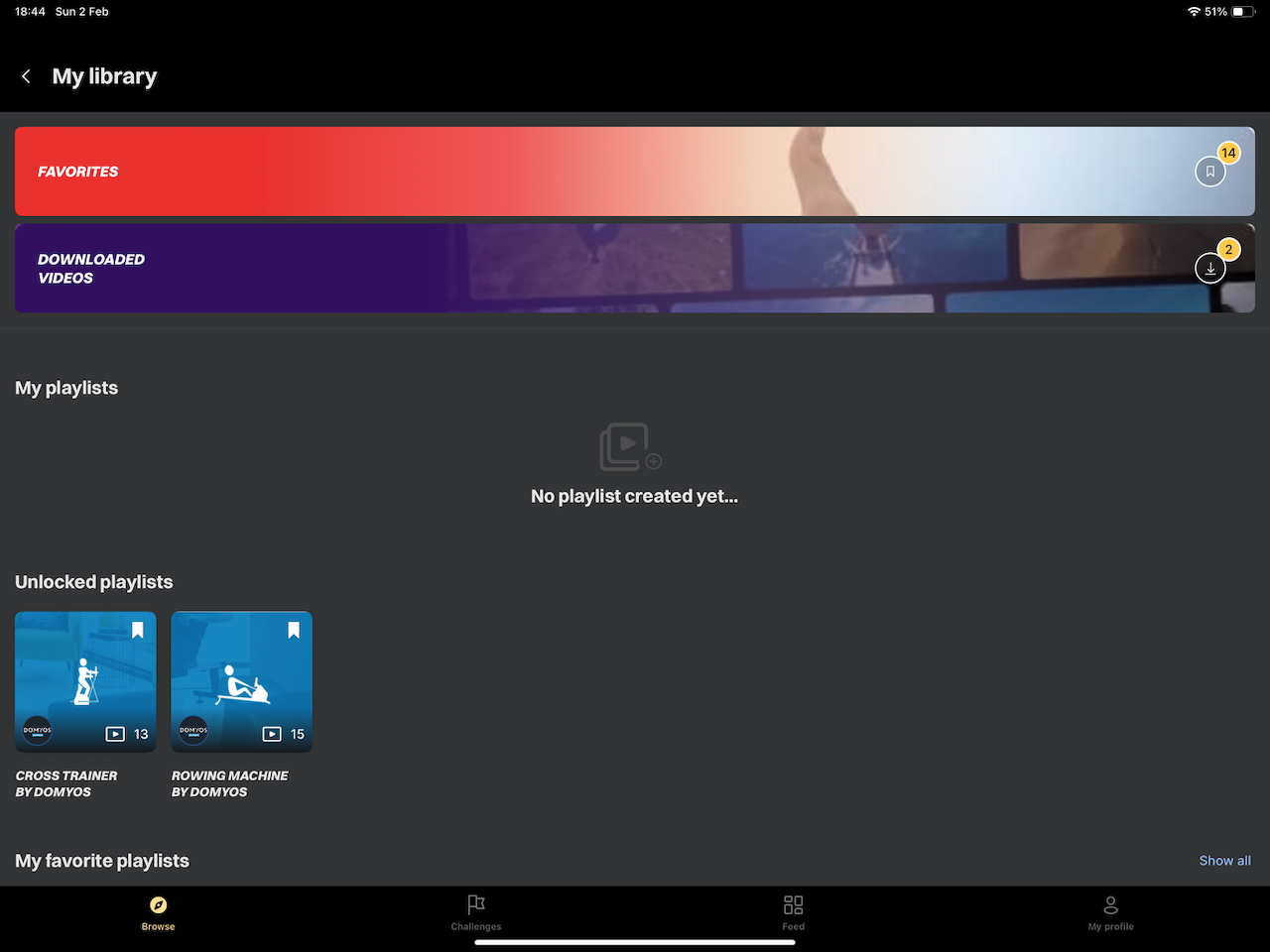
Task: Tap the Domyos logo on Cross Trainer playlist
Action: pos(38,730)
